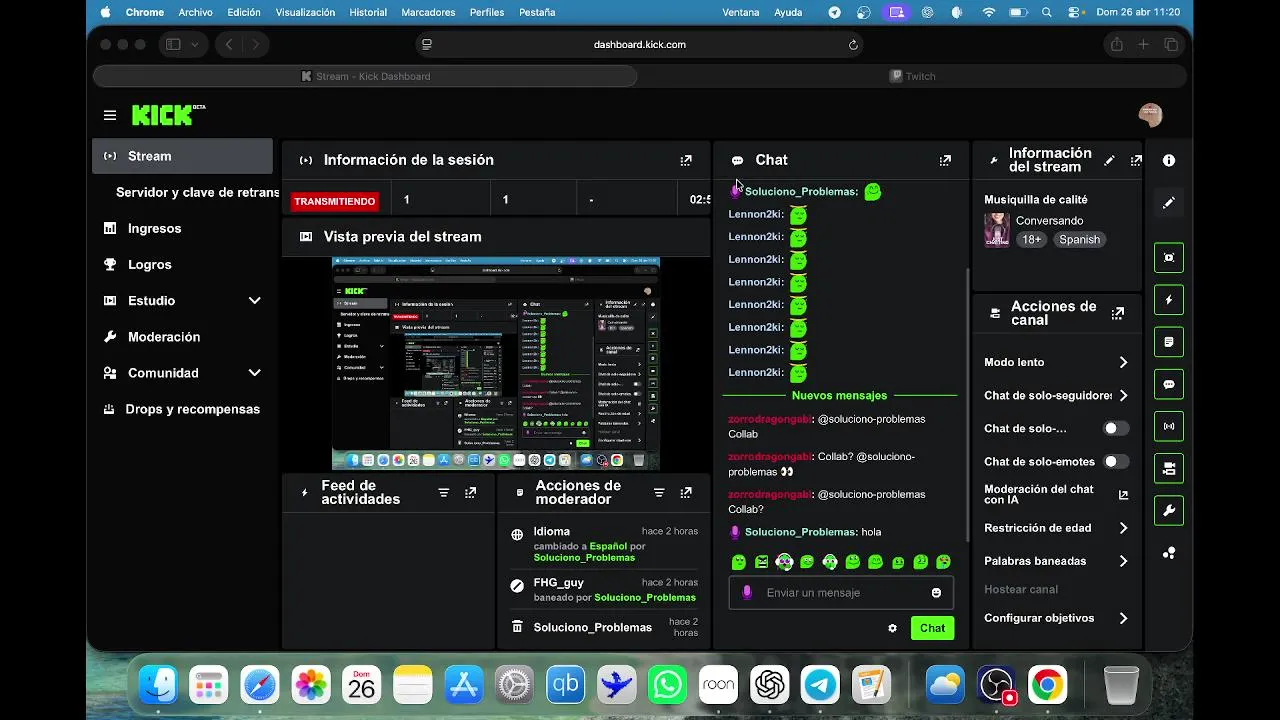Enable the Chat de solo-emotes switch
Viewport: 1280px width, 720px height.
(x=1115, y=462)
